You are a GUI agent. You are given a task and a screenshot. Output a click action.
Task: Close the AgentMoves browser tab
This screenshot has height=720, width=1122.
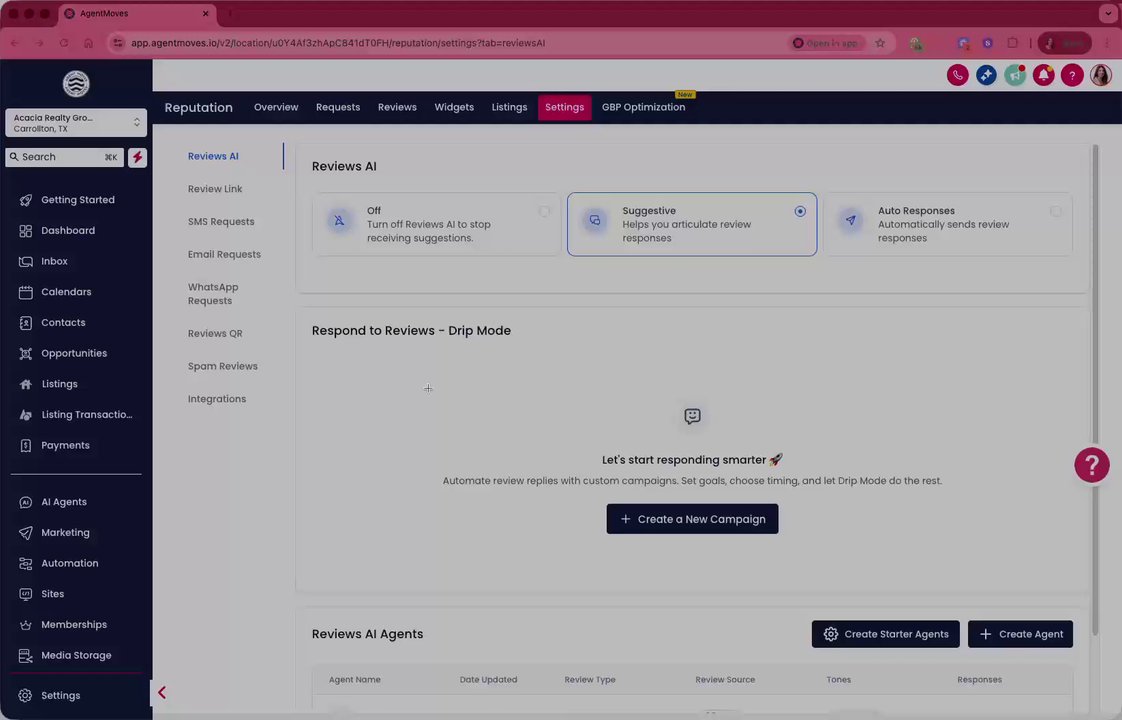[205, 14]
